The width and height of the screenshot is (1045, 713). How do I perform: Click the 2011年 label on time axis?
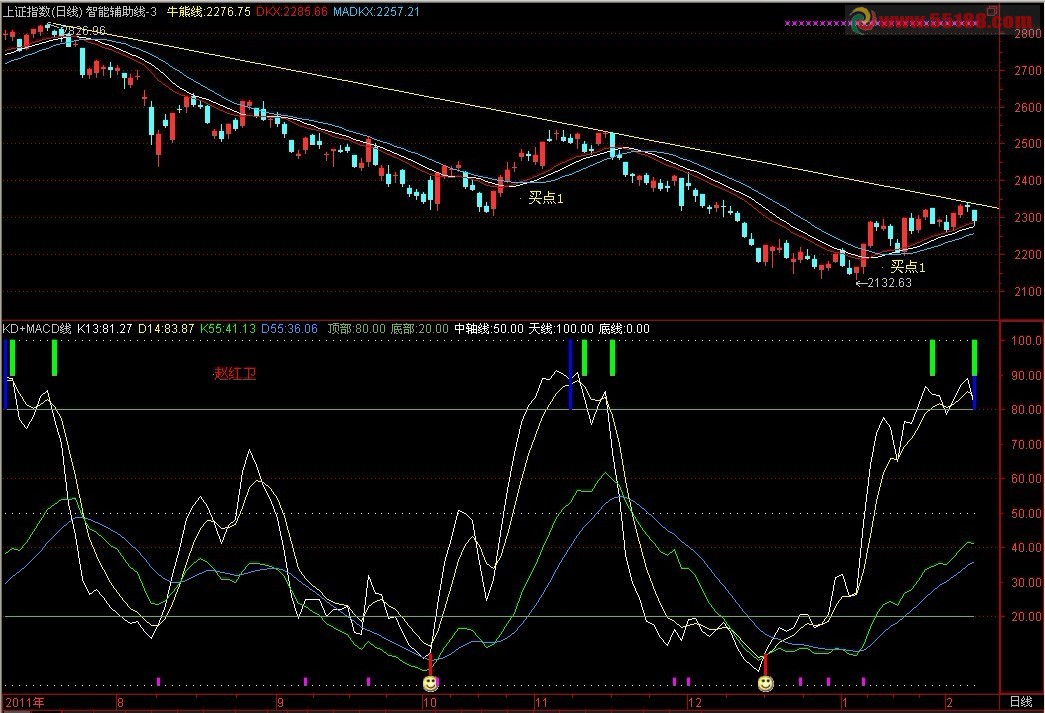pyautogui.click(x=24, y=703)
